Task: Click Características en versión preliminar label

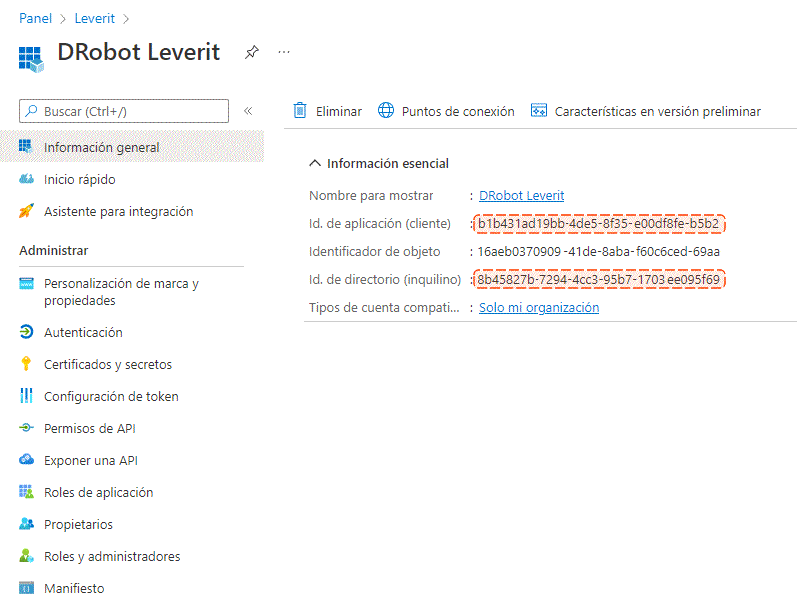Action: click(x=658, y=111)
